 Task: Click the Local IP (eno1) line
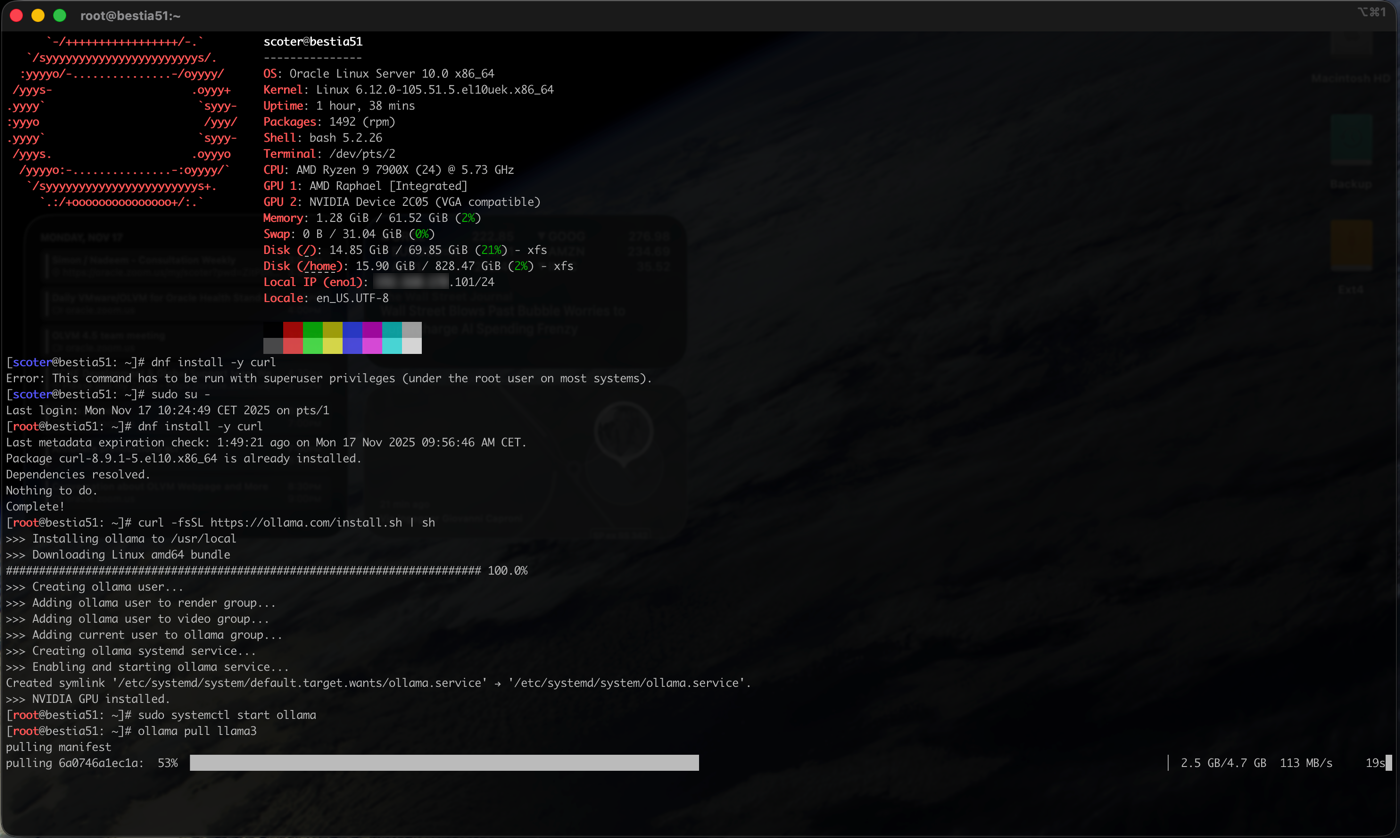tap(379, 282)
